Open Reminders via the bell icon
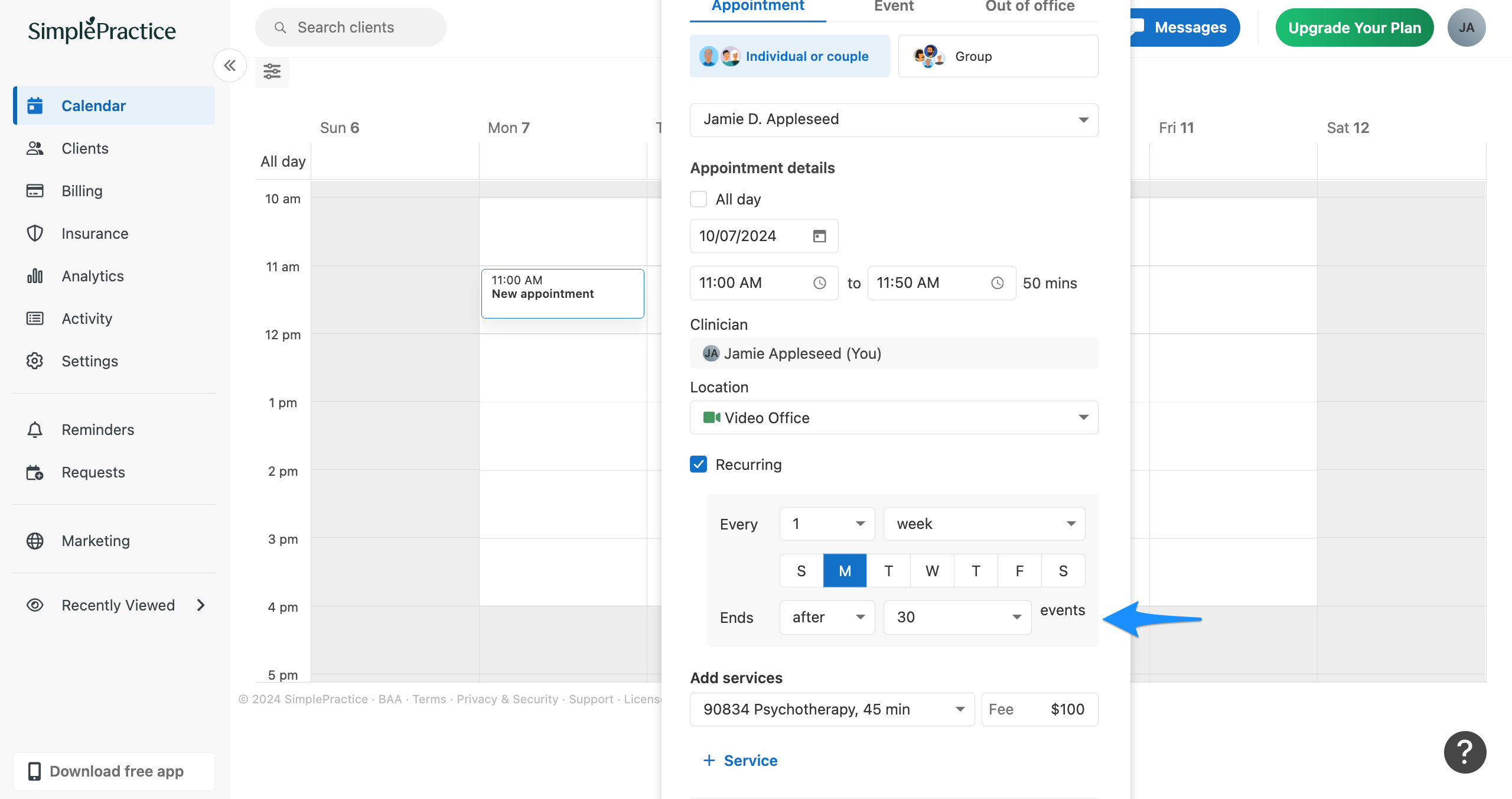This screenshot has height=799, width=1512. click(35, 430)
